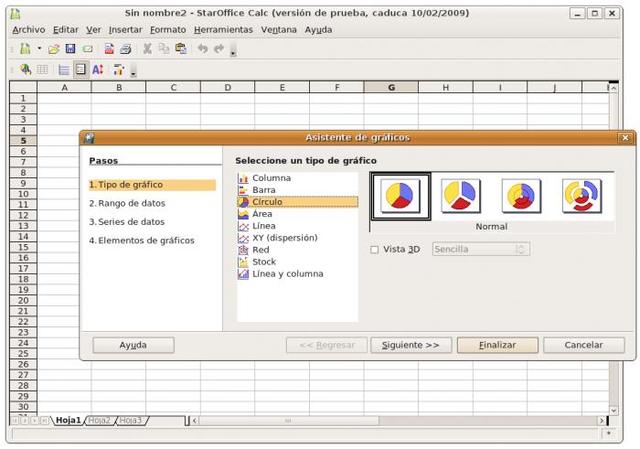
Task: Click the scale text icon
Action: click(x=98, y=70)
